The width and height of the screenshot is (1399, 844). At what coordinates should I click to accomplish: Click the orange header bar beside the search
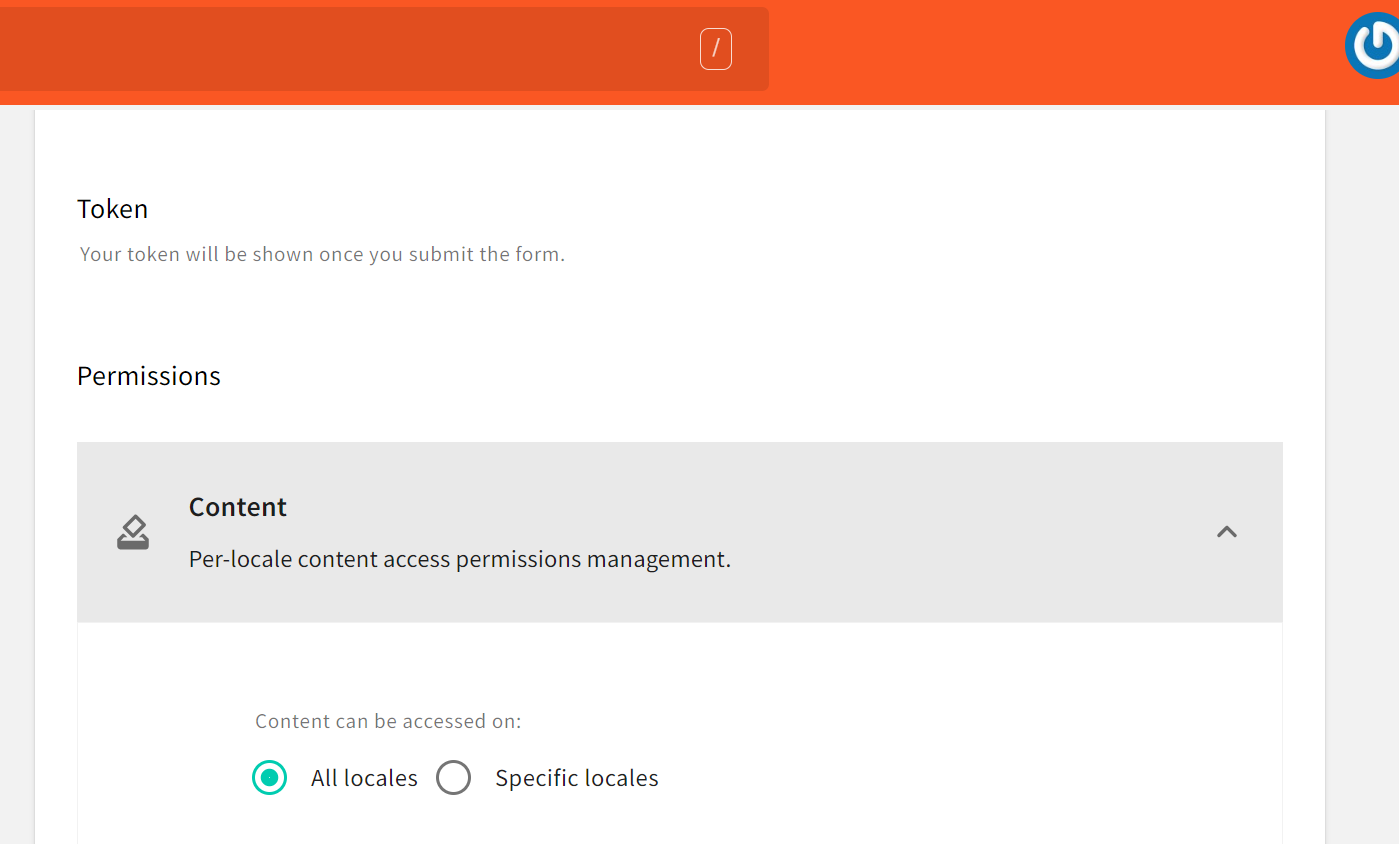click(1050, 50)
